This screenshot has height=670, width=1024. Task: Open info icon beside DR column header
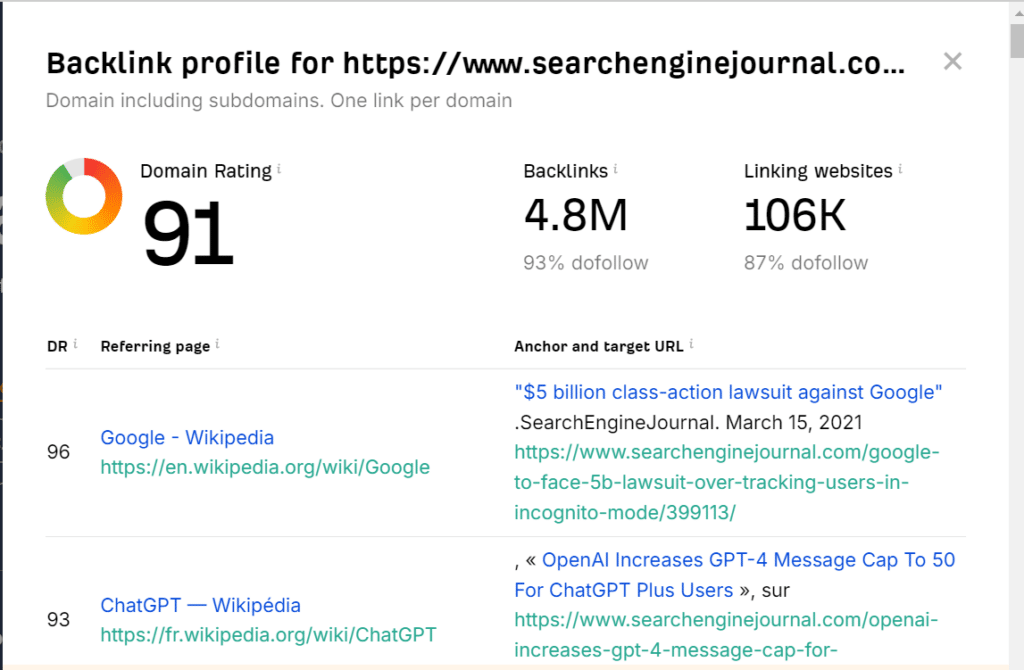[x=75, y=343]
